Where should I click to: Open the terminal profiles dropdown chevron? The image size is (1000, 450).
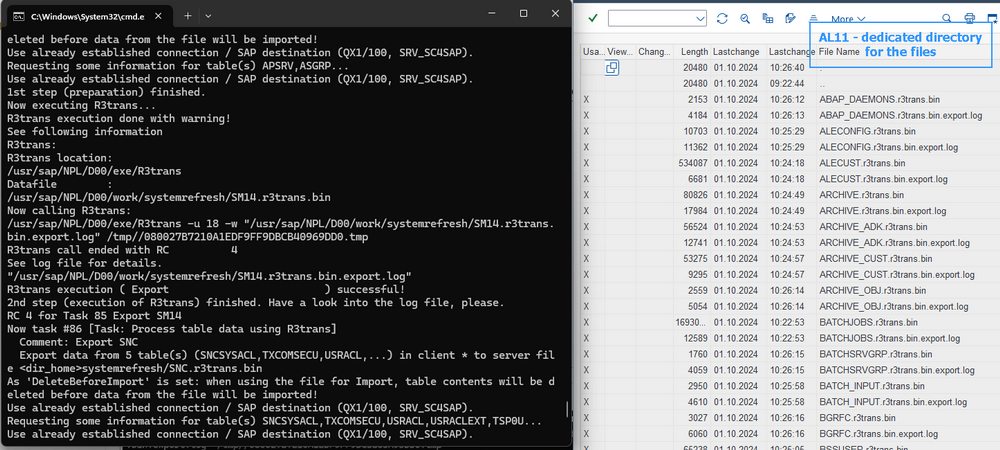point(208,15)
